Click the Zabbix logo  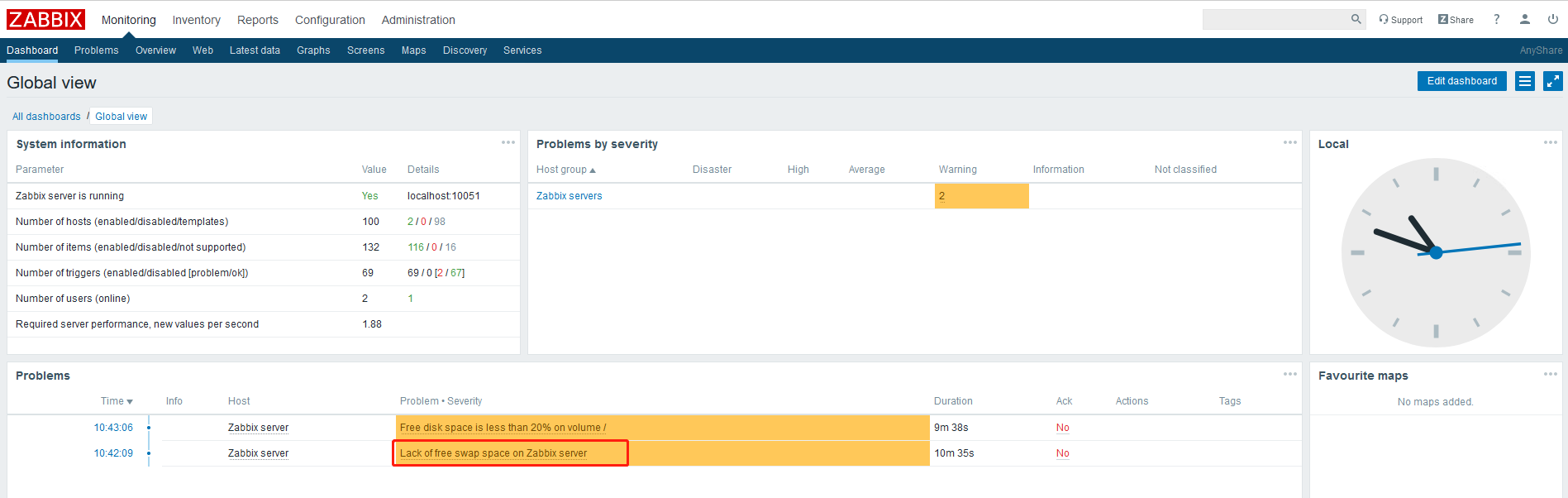click(x=45, y=19)
